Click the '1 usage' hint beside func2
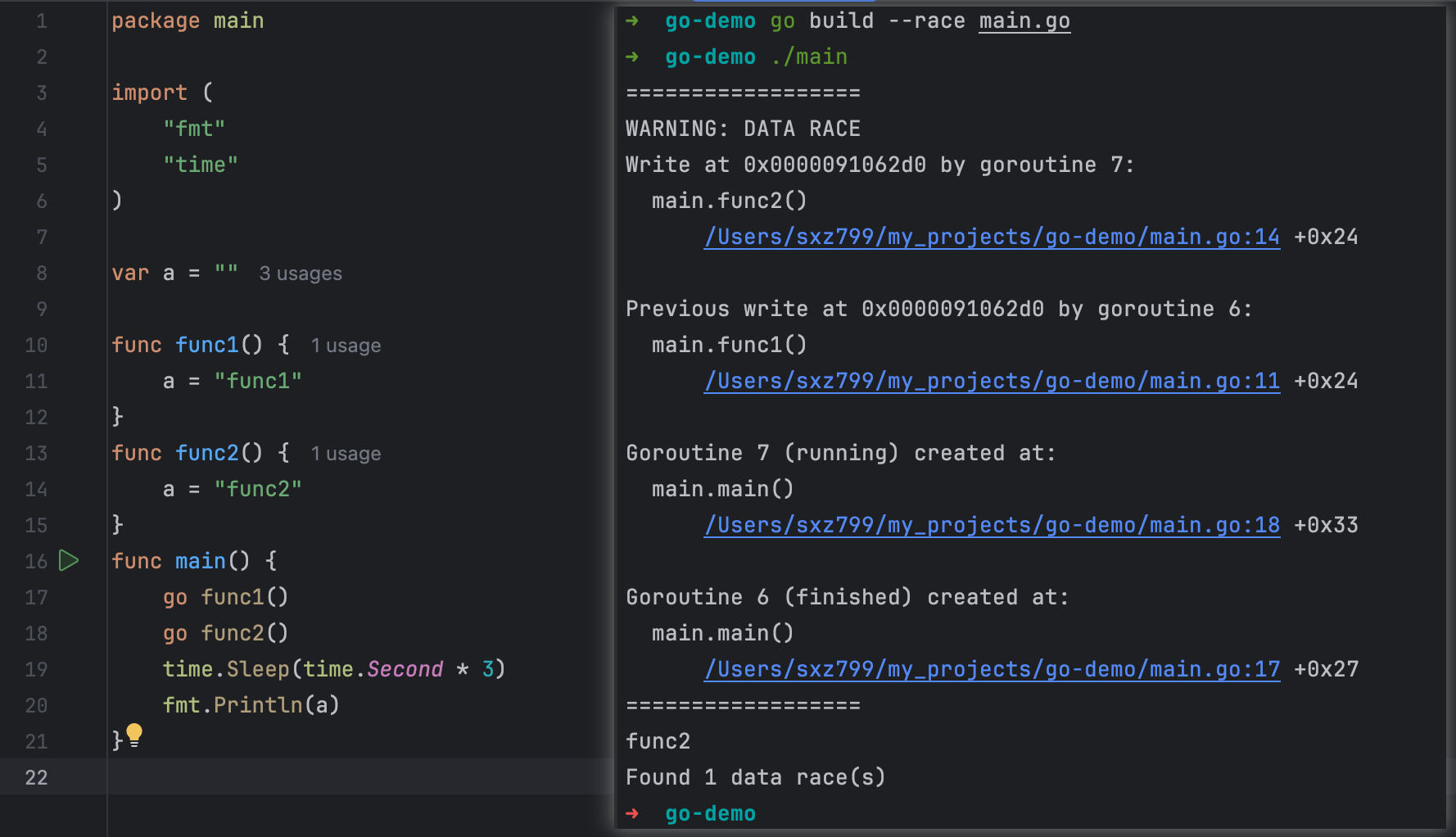This screenshot has width=1456, height=837. click(346, 454)
